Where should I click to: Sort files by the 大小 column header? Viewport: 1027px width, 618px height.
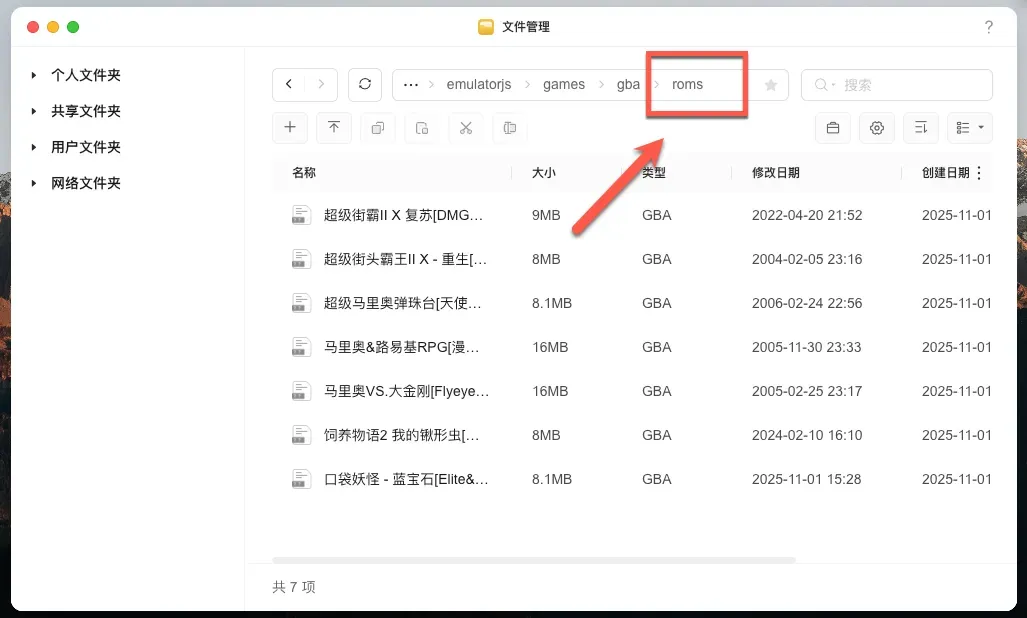[544, 173]
